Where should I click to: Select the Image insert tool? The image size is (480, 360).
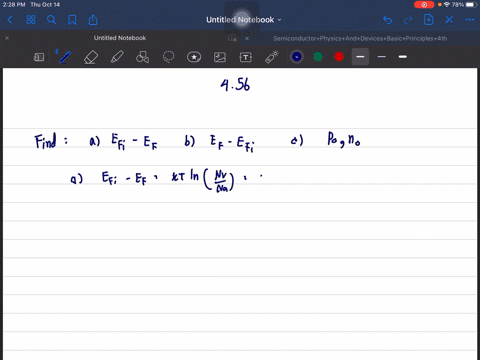point(220,57)
